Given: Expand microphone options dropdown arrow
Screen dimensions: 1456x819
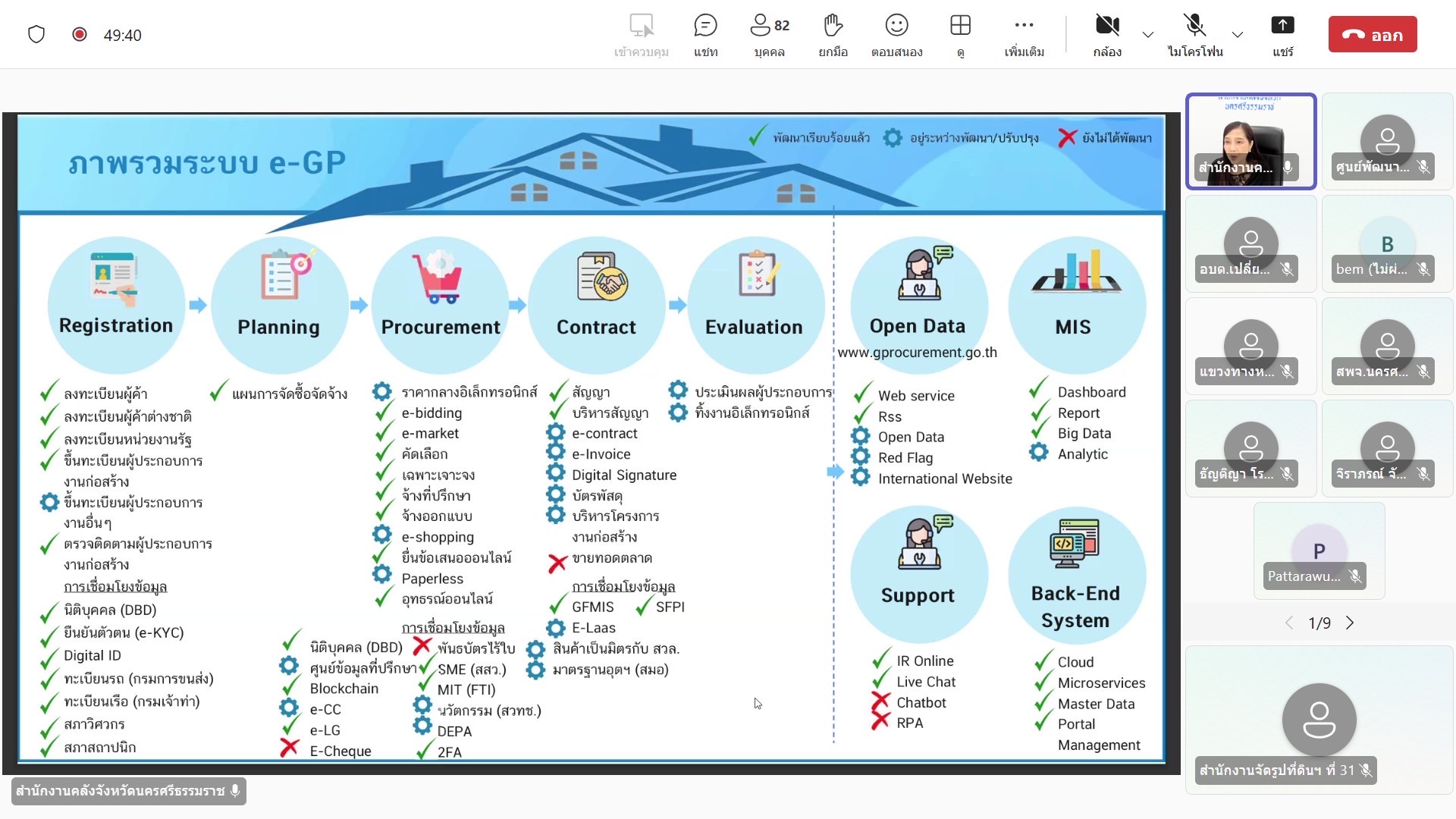Looking at the screenshot, I should click(x=1238, y=35).
